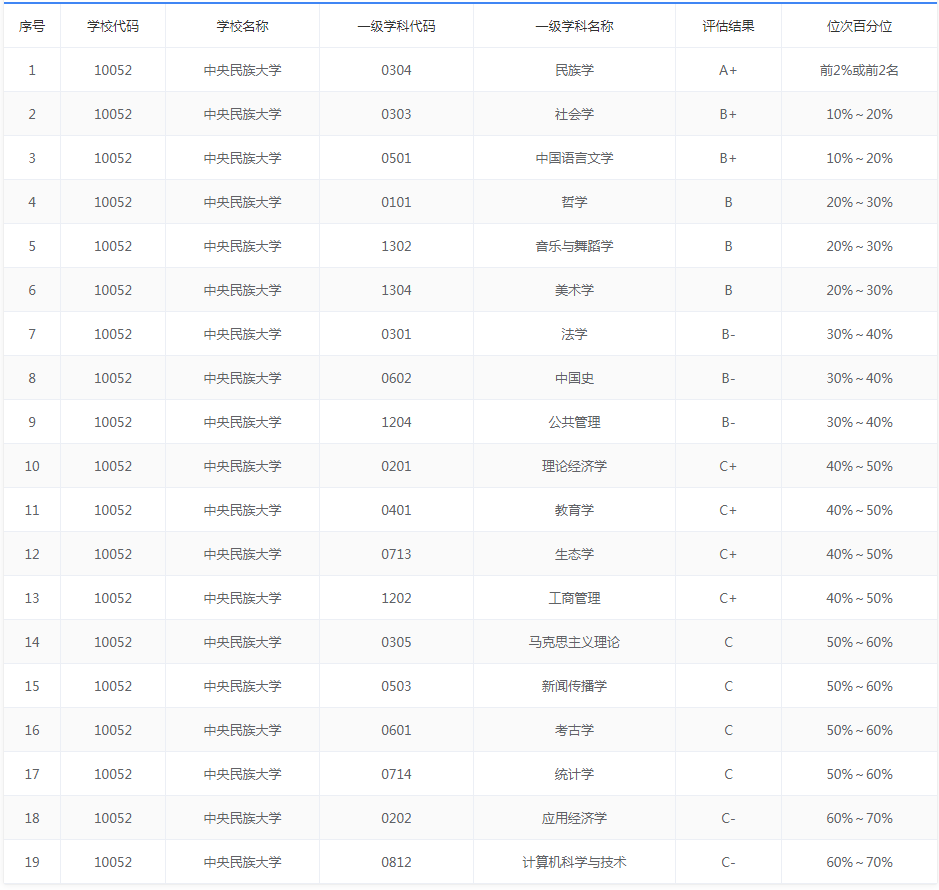Click the 30%~40% cell for 公共管理

point(859,422)
